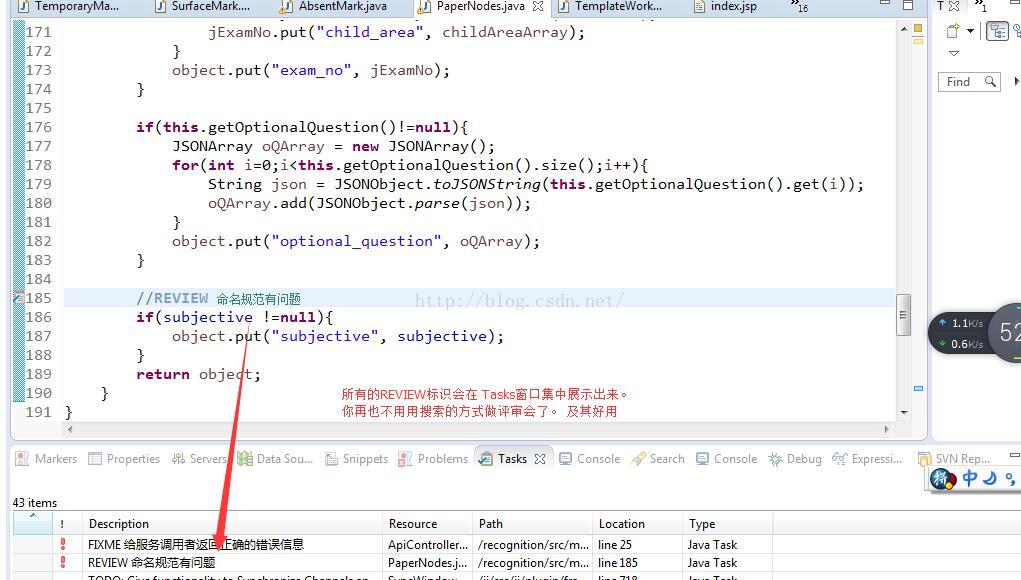Toggle the categorized view button in side panel

point(997,31)
